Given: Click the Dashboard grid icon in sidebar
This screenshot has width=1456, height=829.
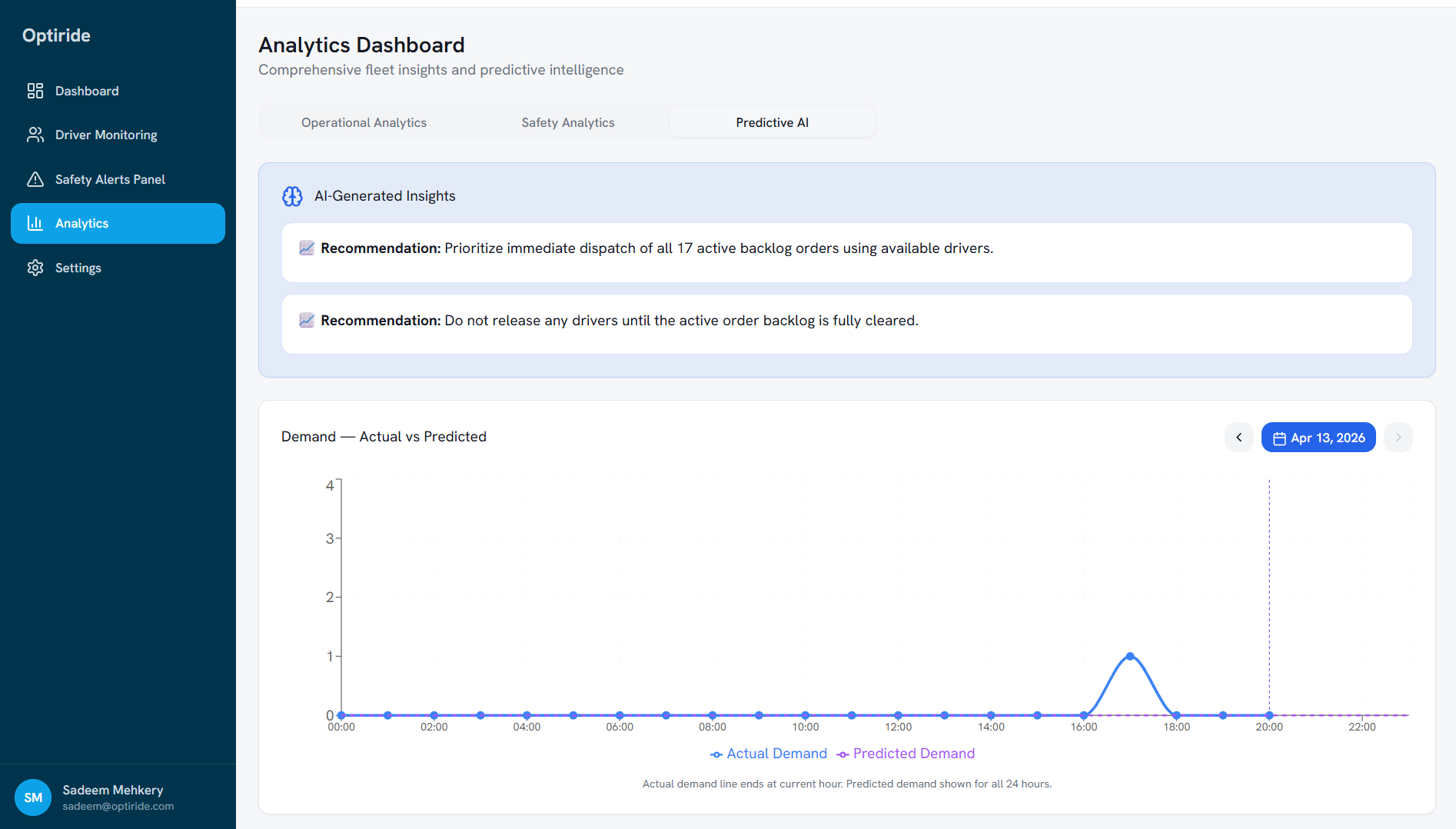Looking at the screenshot, I should pyautogui.click(x=35, y=91).
